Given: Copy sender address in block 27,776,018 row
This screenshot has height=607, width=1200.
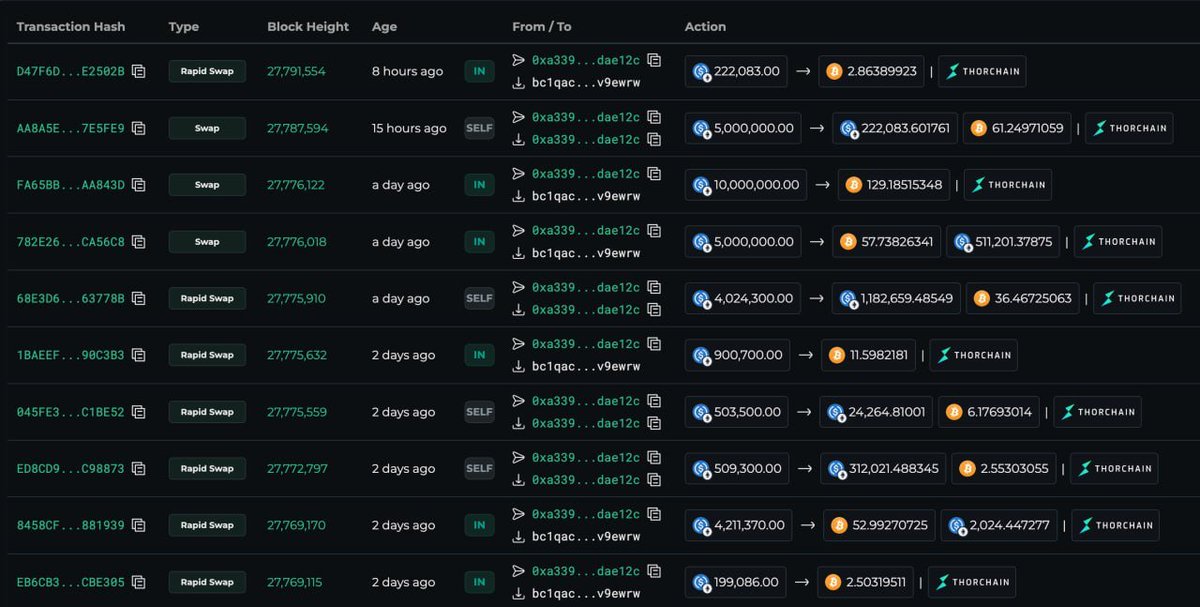Looking at the screenshot, I should click(x=654, y=230).
